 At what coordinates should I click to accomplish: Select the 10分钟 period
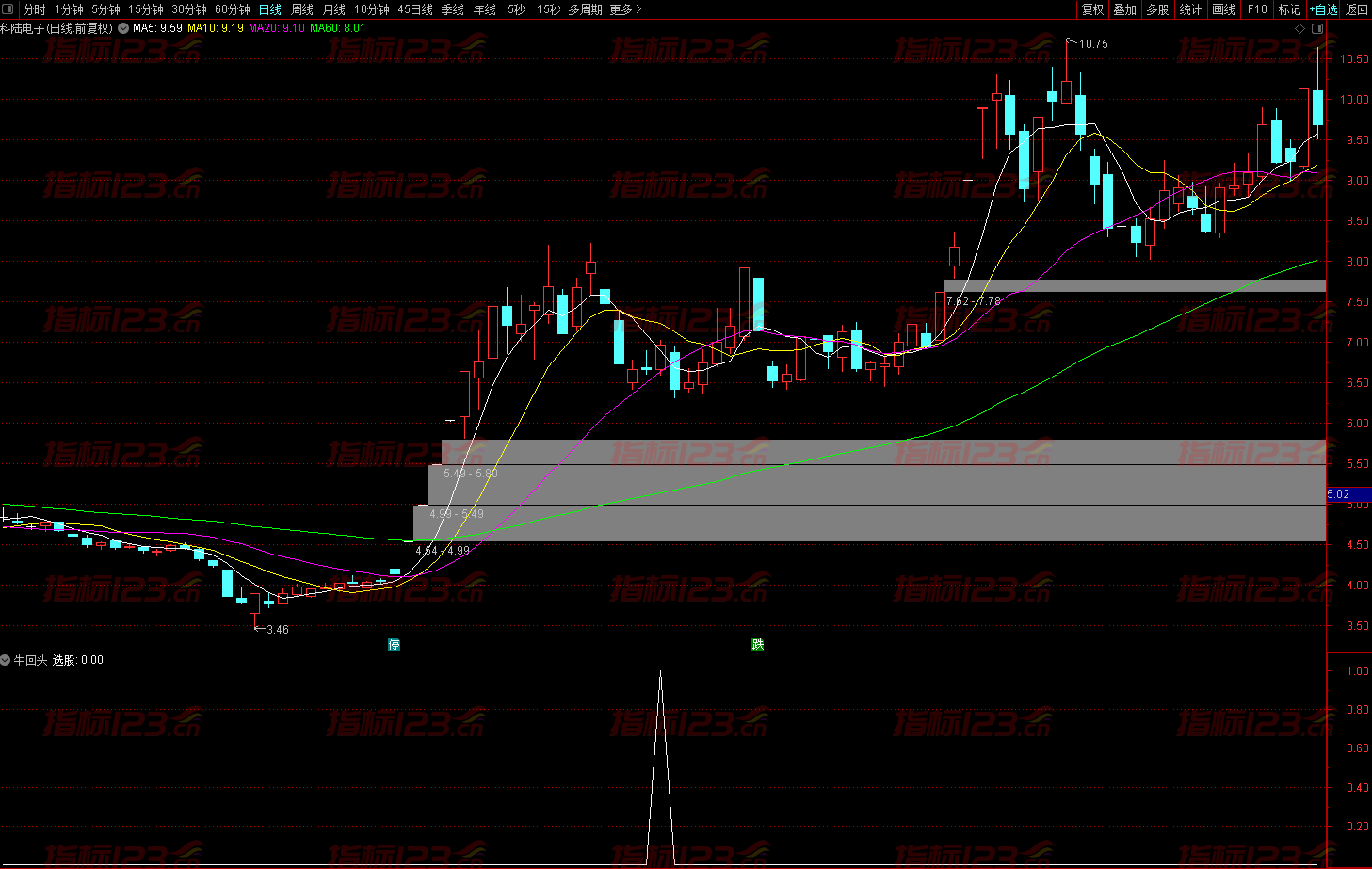(372, 9)
